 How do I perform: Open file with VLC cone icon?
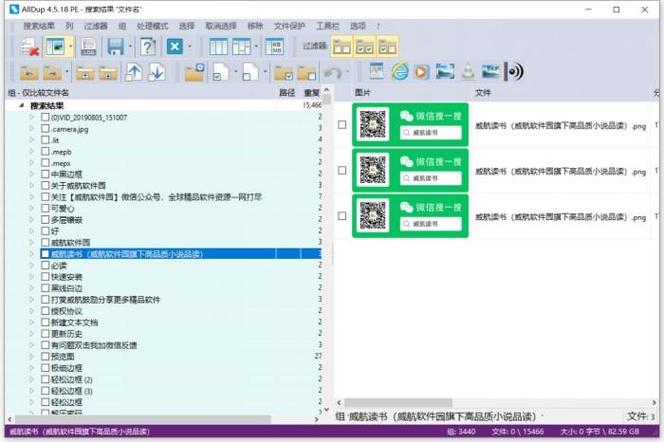(468, 72)
